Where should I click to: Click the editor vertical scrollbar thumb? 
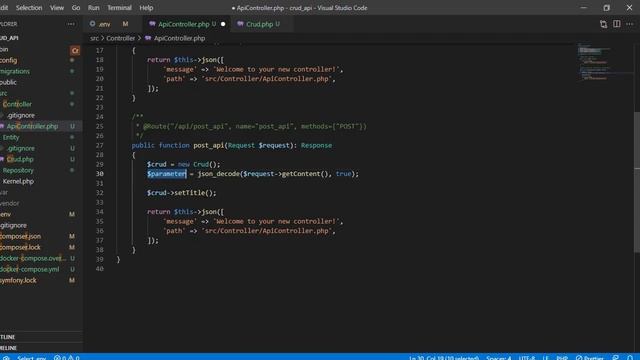637,182
